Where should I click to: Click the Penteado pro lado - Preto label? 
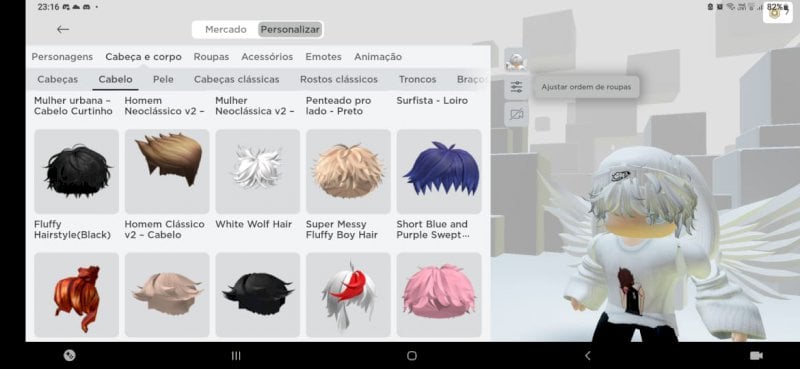tap(338, 106)
